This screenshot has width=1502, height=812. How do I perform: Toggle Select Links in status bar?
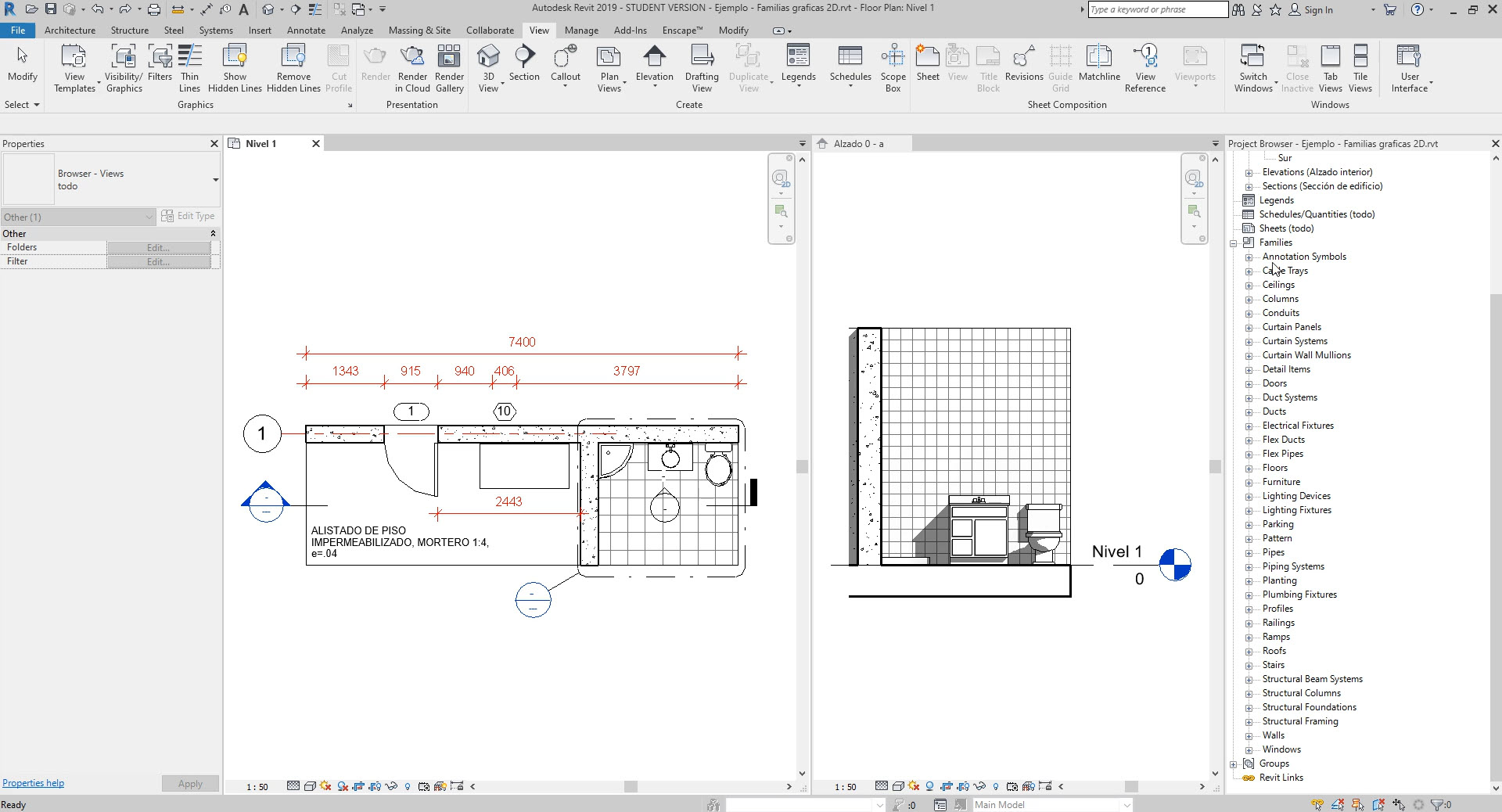pos(1318,804)
